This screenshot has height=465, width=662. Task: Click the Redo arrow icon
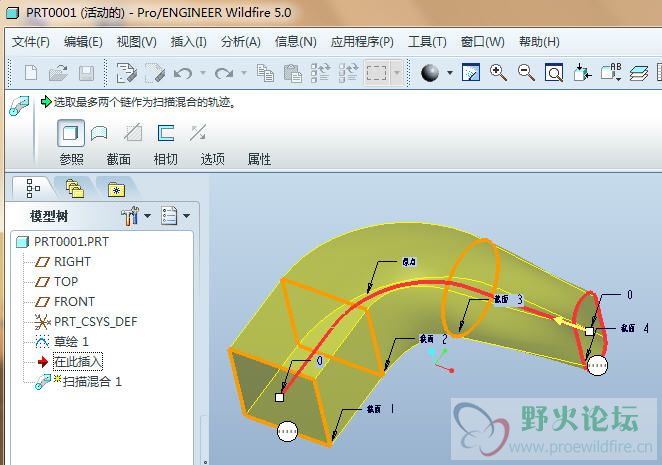coord(224,73)
